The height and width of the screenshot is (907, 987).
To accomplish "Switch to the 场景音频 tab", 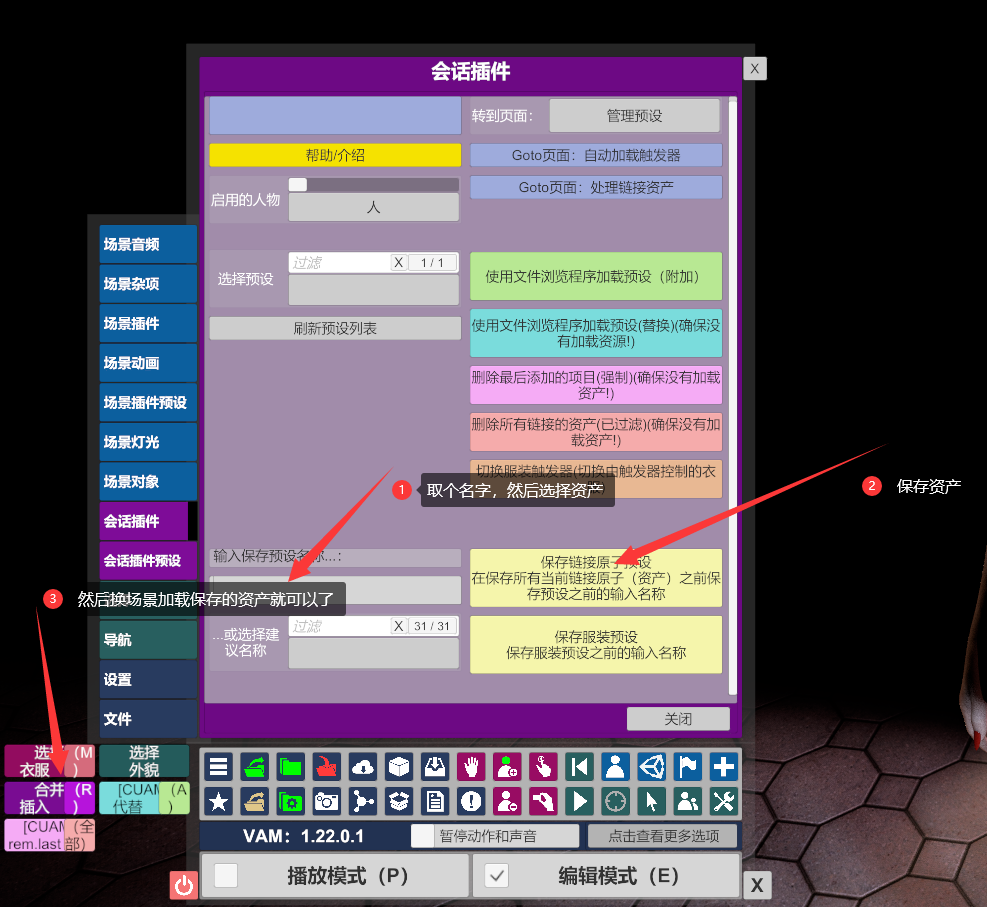I will [148, 244].
